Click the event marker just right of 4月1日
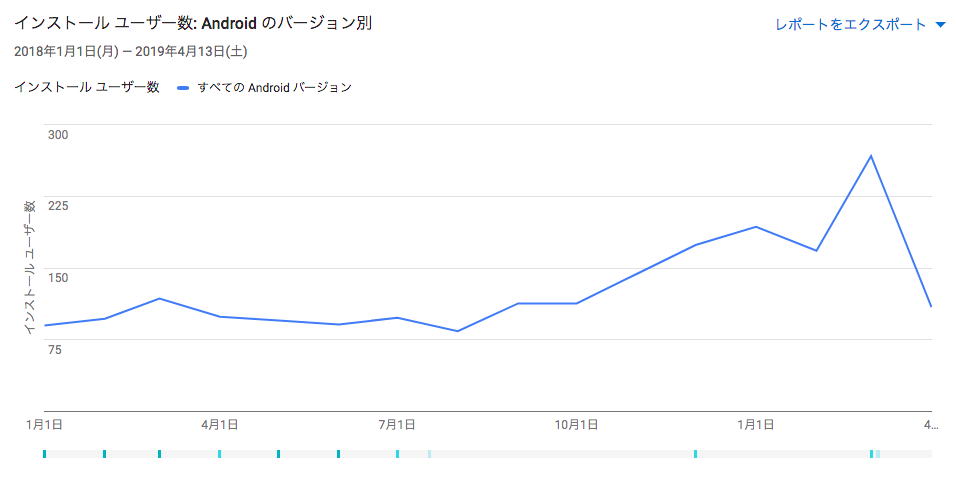This screenshot has height=484, width=956. click(278, 455)
